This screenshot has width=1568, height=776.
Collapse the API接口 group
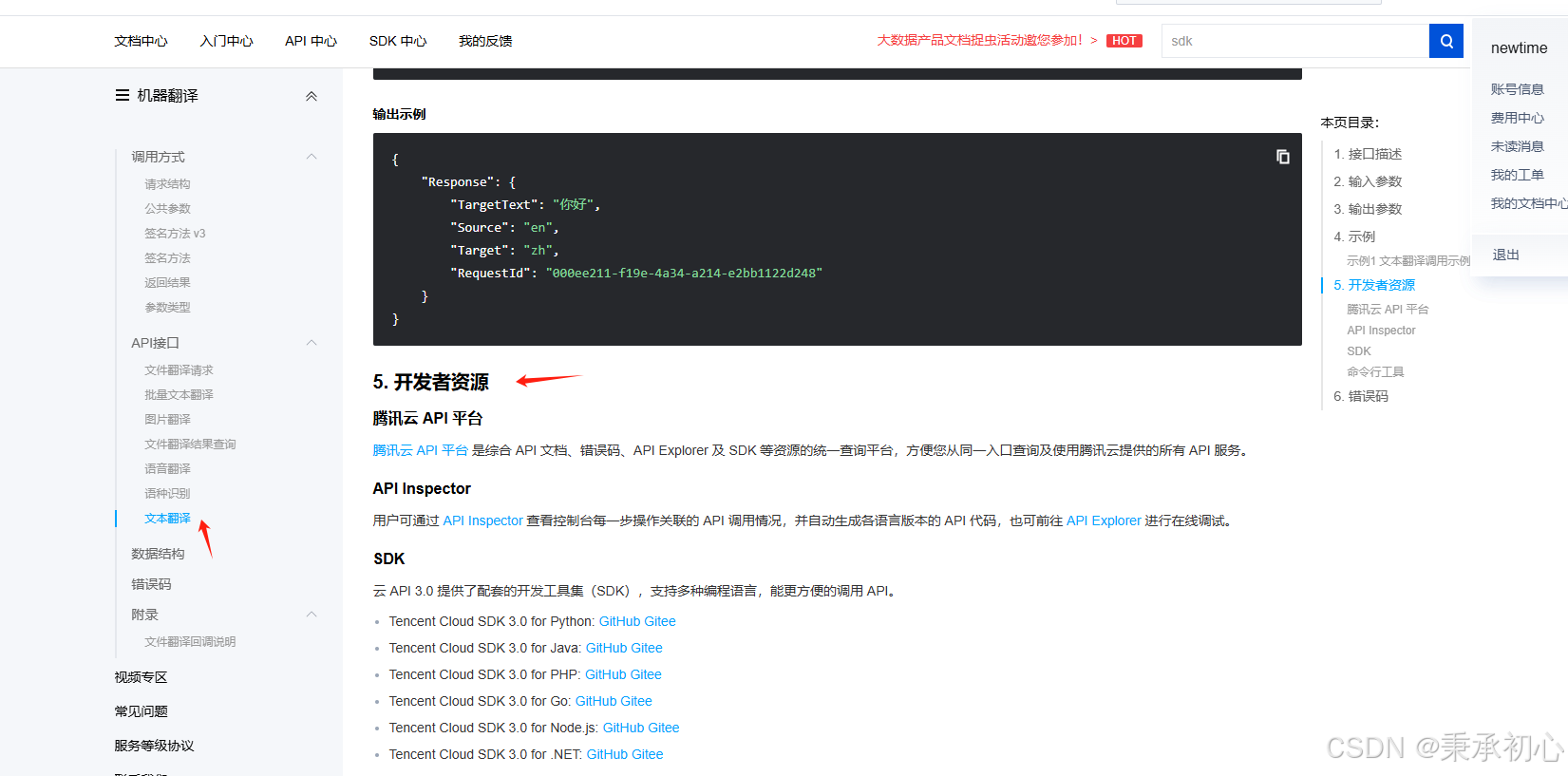[x=312, y=343]
